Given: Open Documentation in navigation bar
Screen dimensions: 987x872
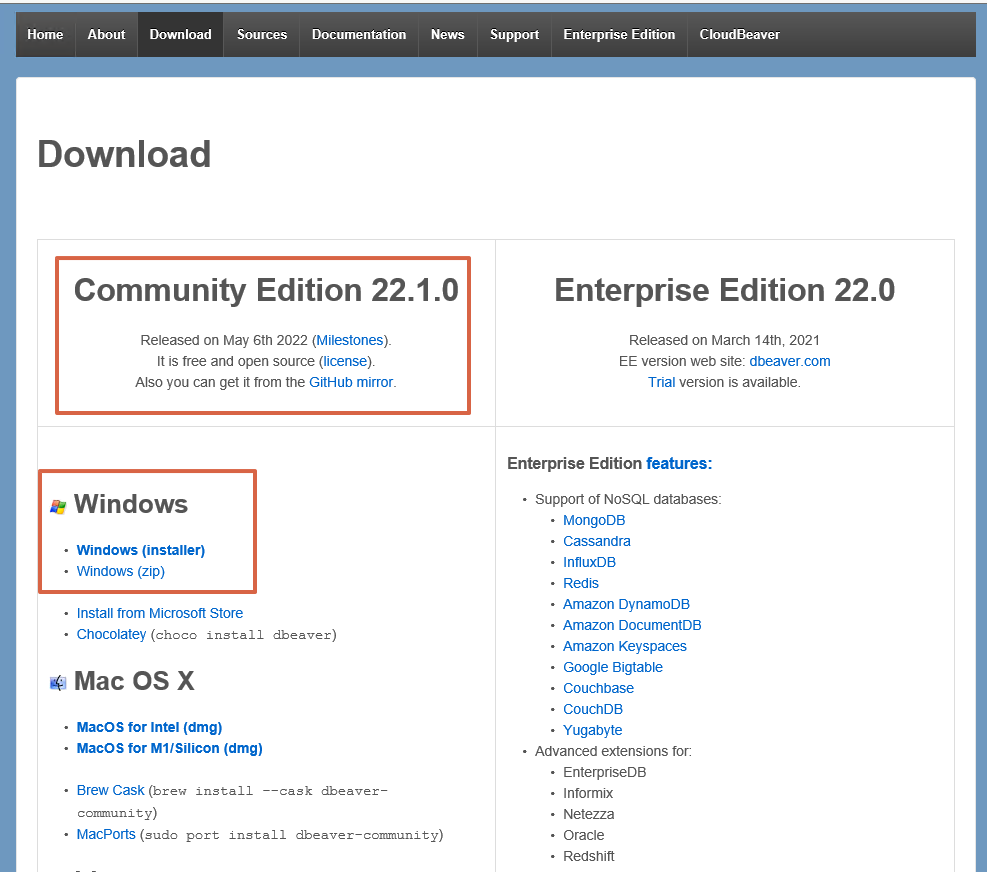Looking at the screenshot, I should (359, 35).
